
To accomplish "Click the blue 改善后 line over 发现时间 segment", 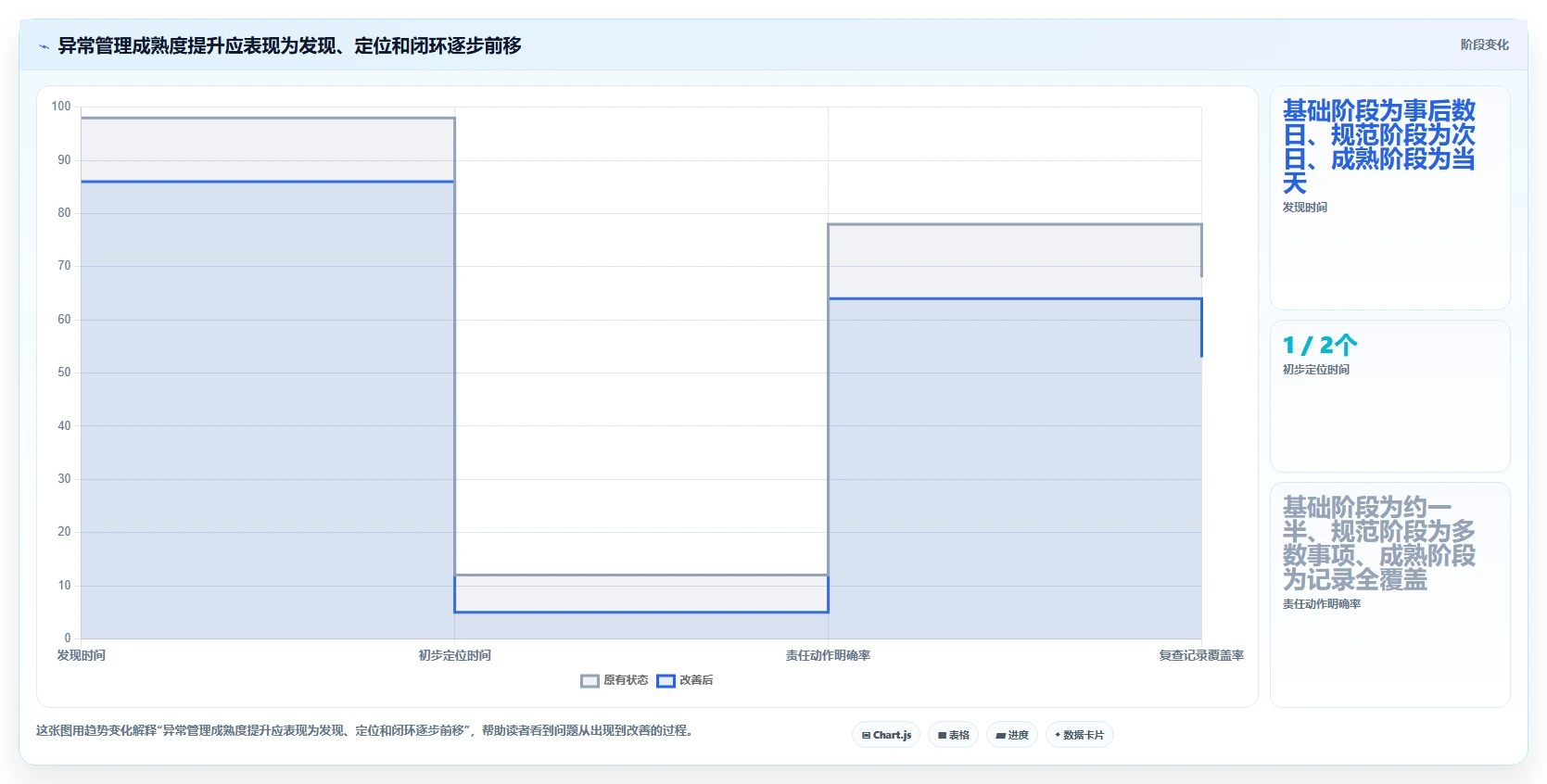I will click(268, 182).
